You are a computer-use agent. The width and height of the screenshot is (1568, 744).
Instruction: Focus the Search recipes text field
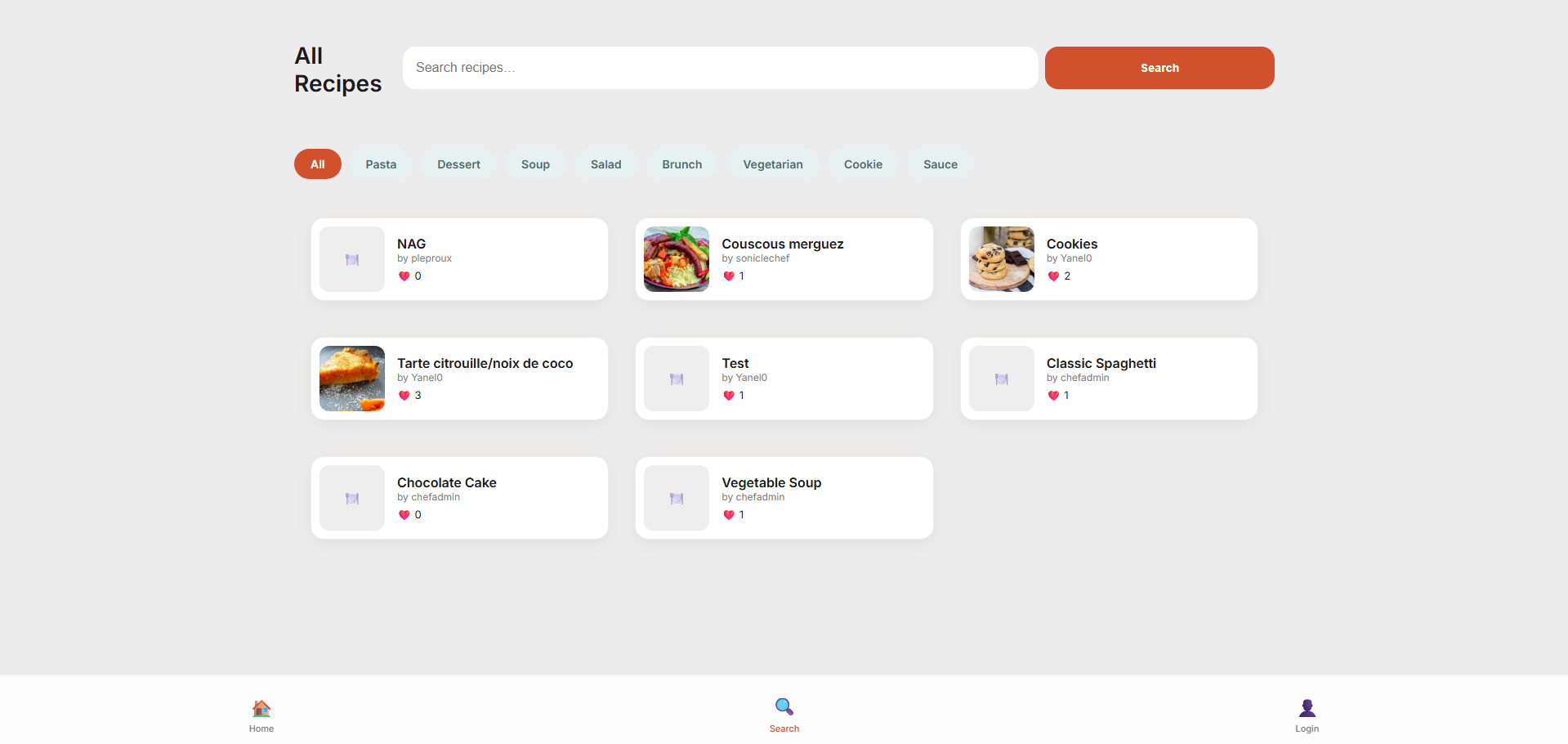[x=720, y=68]
